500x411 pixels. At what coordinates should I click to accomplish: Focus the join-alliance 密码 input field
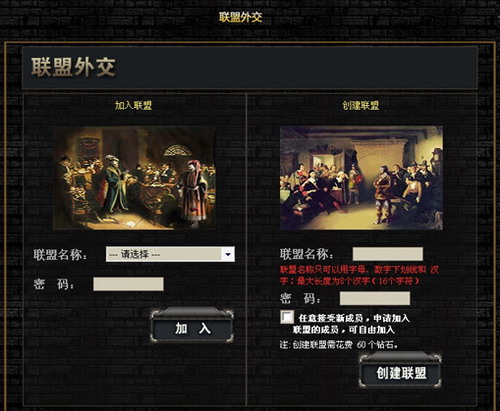[x=128, y=284]
